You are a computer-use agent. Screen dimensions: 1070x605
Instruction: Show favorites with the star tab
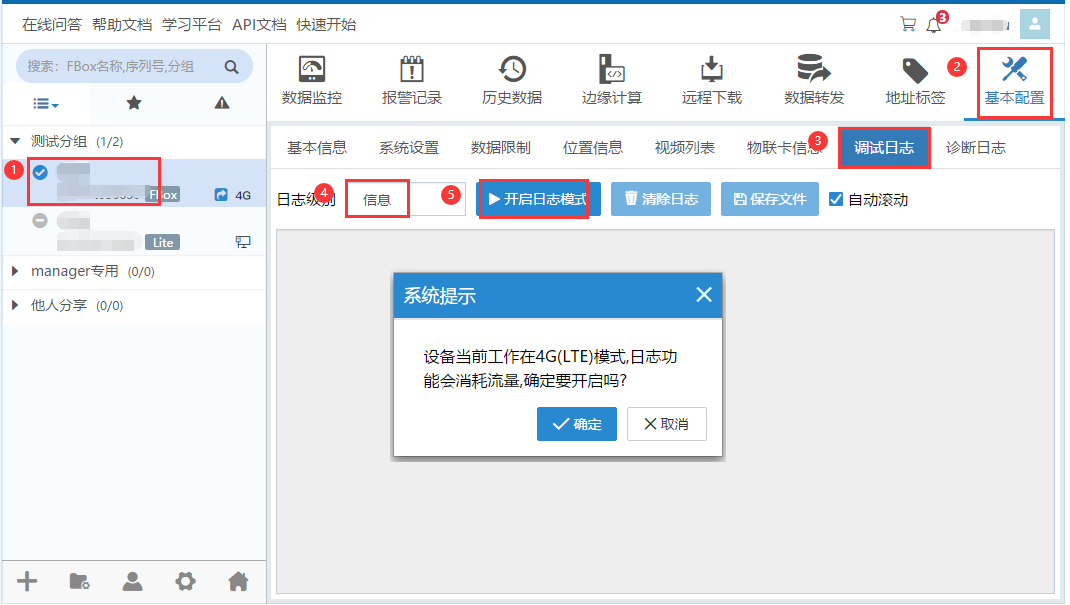click(x=134, y=103)
